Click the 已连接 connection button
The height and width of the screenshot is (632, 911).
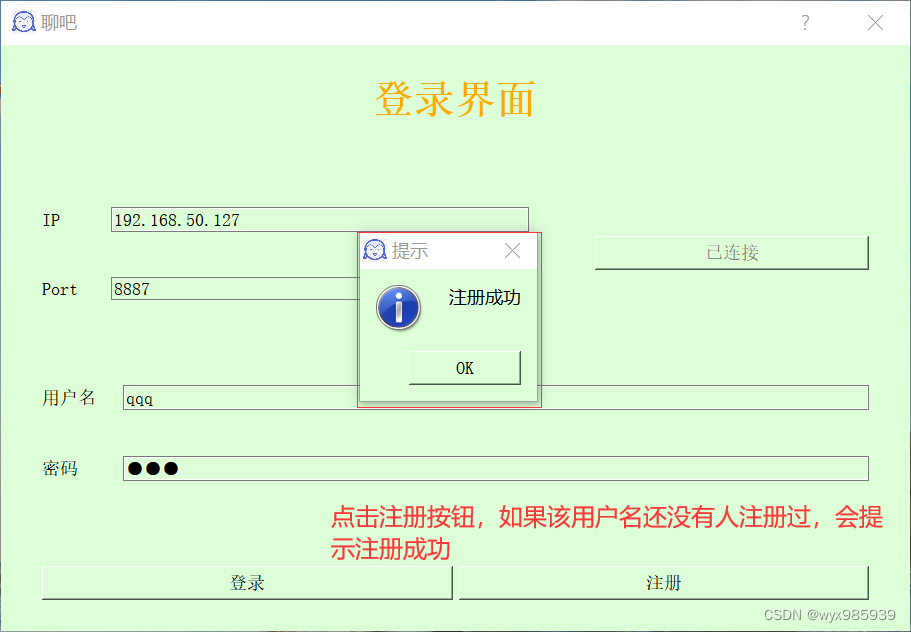point(731,253)
